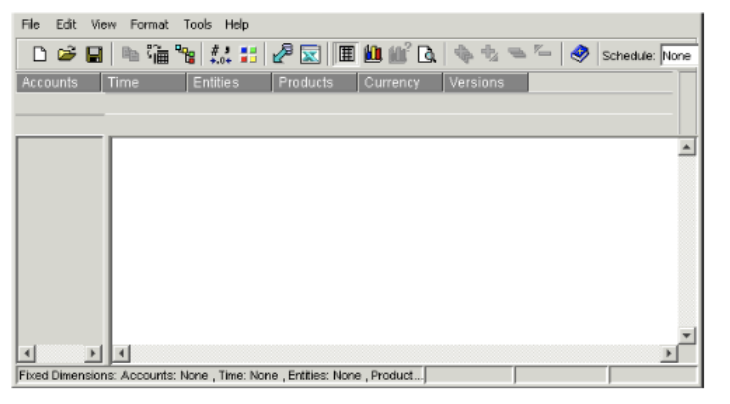
Task: Click the main horizontal scrollbar right arrow
Action: pos(669,355)
